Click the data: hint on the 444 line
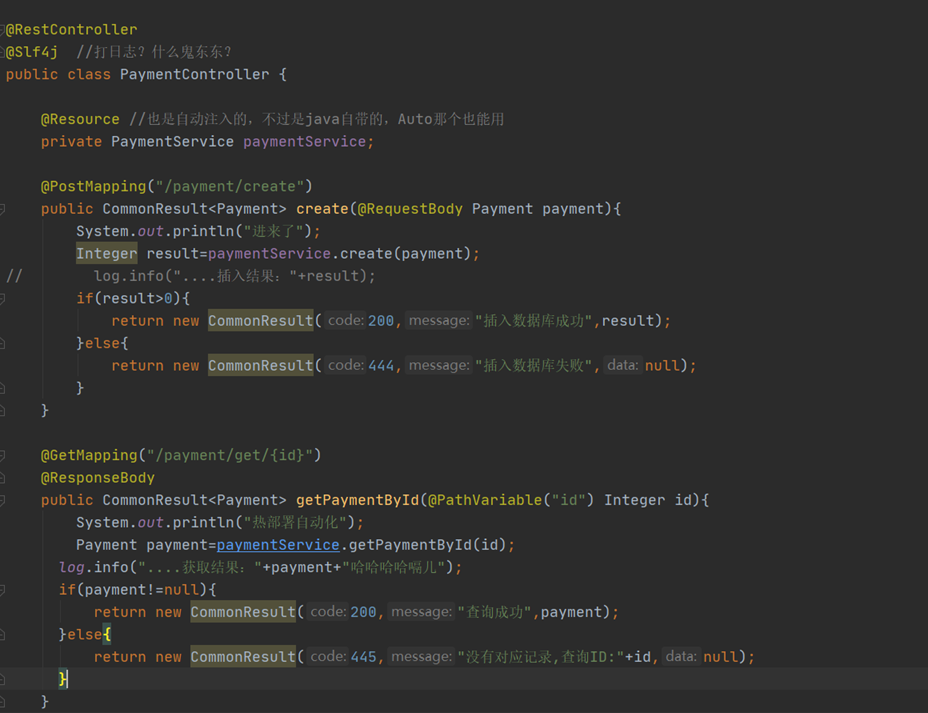 pyautogui.click(x=623, y=366)
